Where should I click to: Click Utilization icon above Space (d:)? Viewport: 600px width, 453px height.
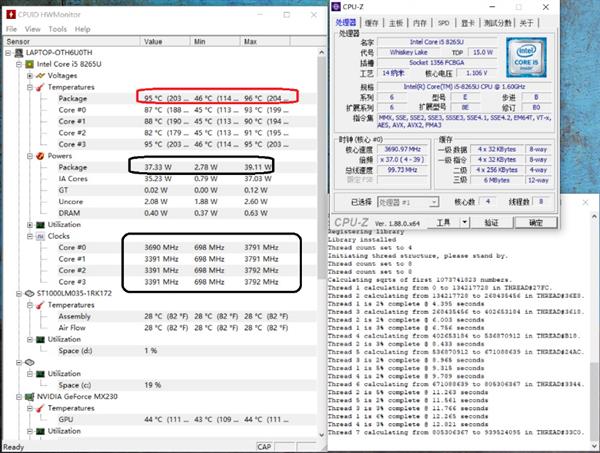pos(40,339)
